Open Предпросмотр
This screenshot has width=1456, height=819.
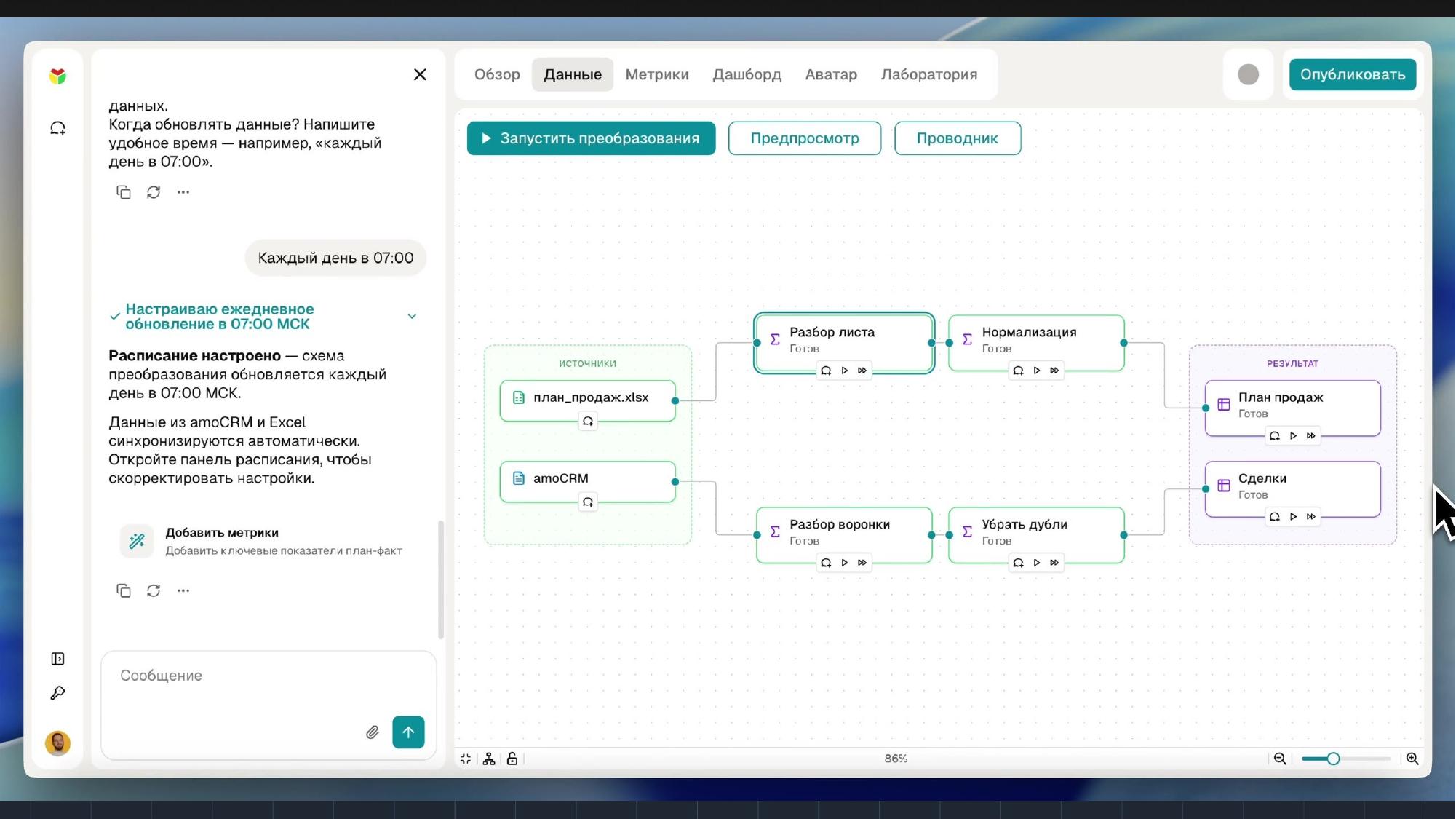(805, 138)
